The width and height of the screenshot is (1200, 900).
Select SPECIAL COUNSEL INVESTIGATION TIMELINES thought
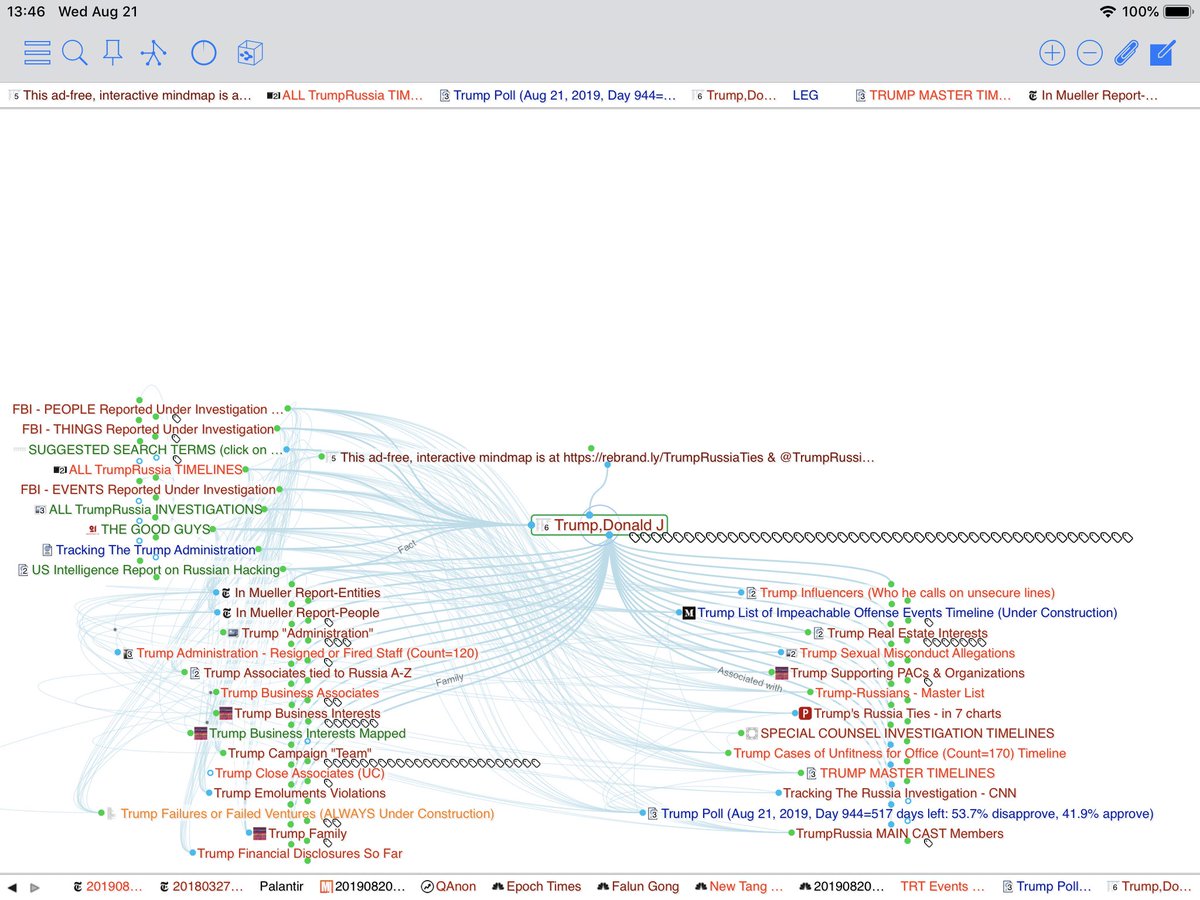[900, 733]
